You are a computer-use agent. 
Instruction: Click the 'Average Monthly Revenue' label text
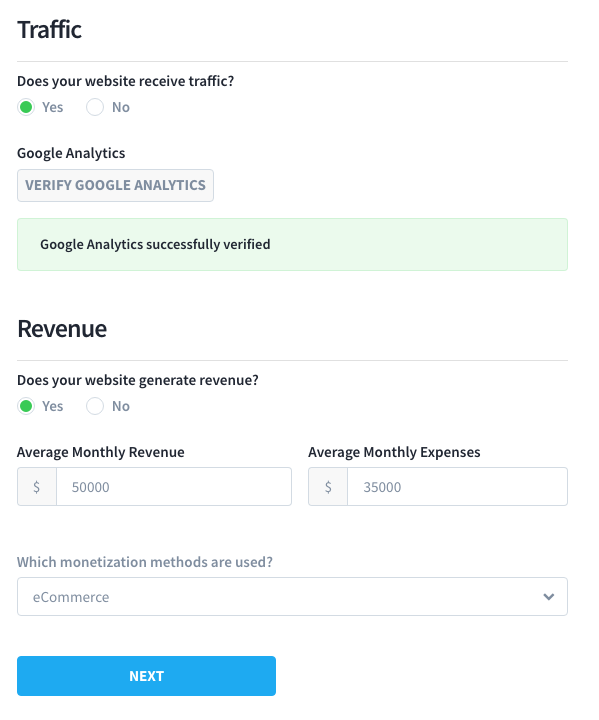tap(101, 452)
